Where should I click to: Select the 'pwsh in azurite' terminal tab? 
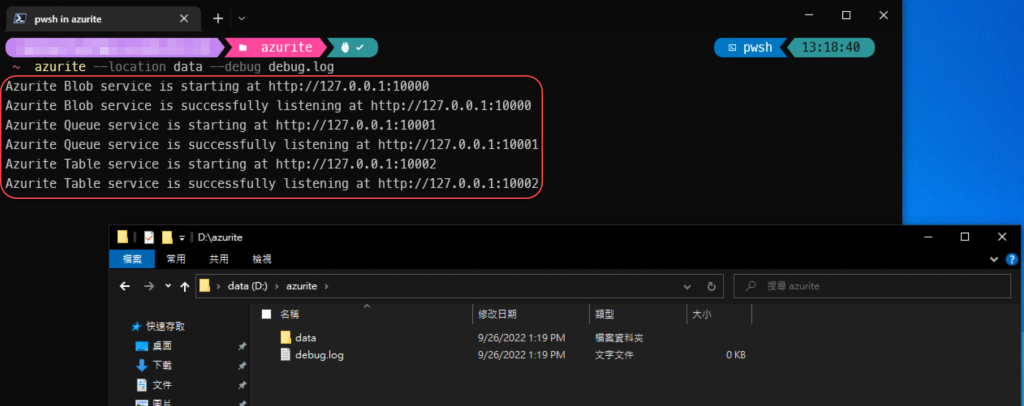click(x=104, y=19)
